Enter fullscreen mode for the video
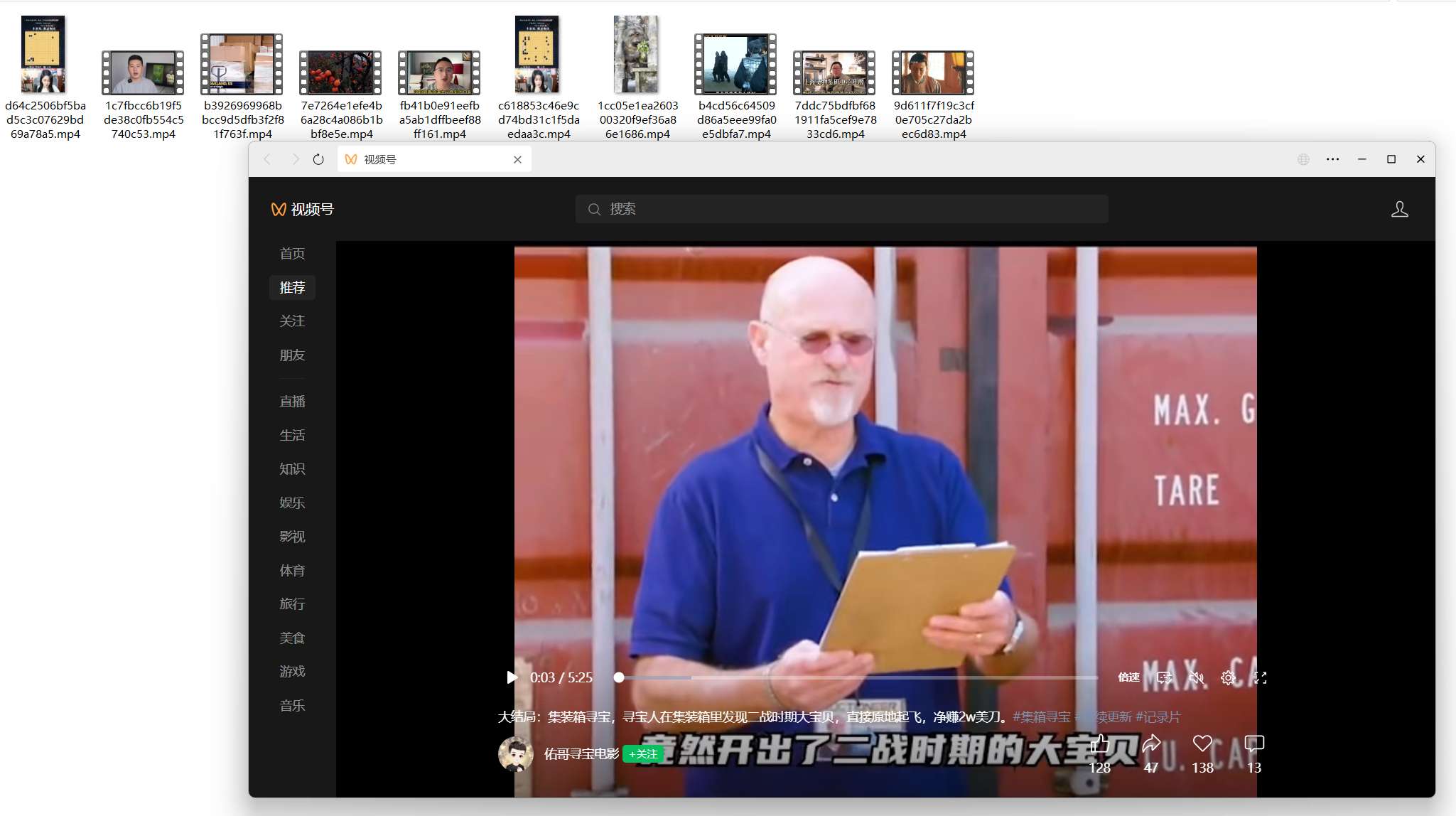This screenshot has height=816, width=1456. coord(1261,677)
